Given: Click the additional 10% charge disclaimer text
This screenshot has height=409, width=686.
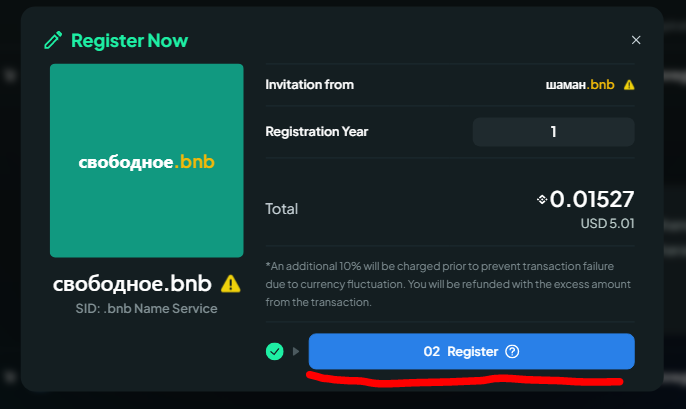Looking at the screenshot, I should (448, 284).
